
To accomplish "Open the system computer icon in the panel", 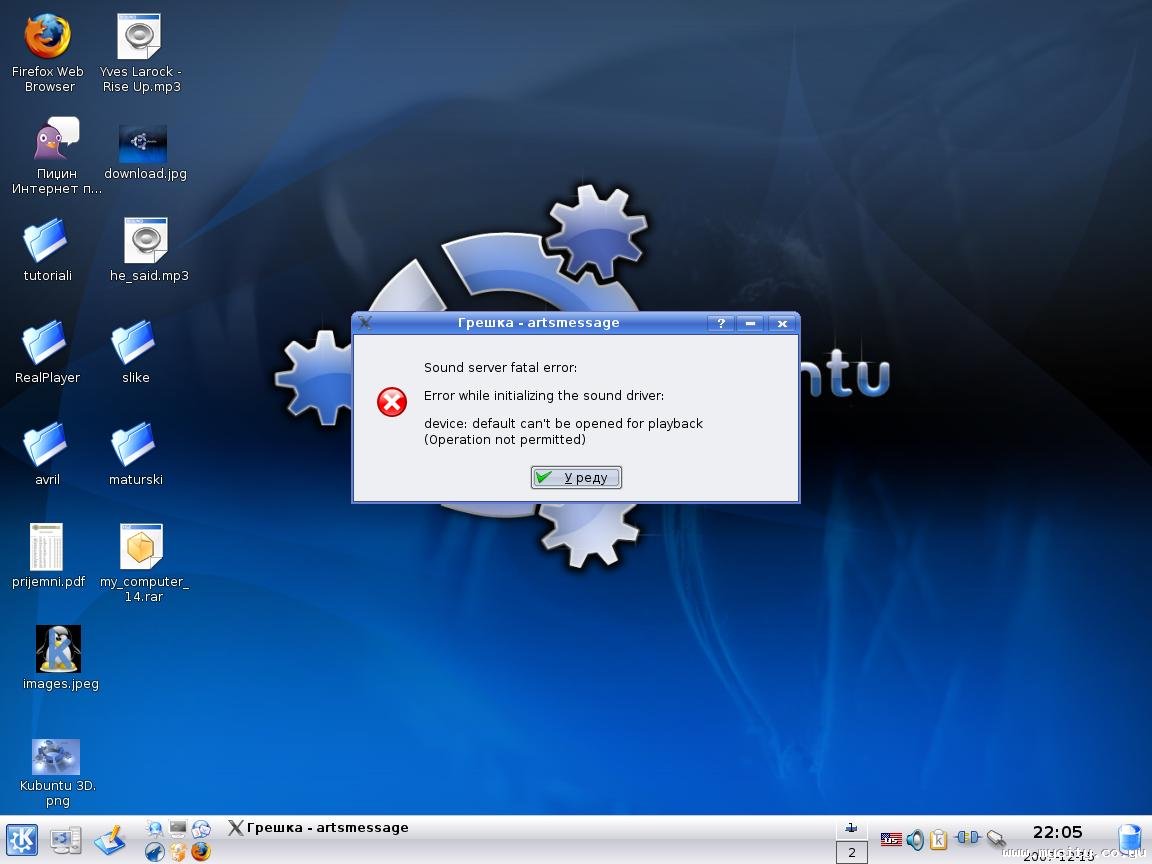I will click(x=66, y=840).
